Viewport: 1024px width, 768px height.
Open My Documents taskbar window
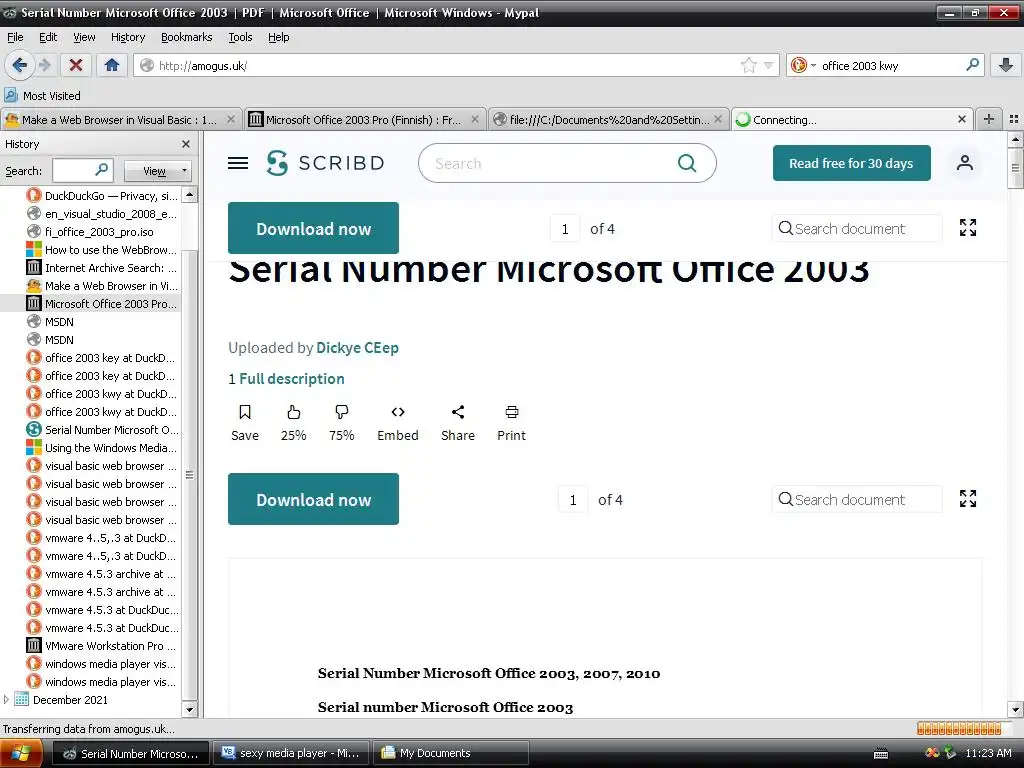[451, 753]
